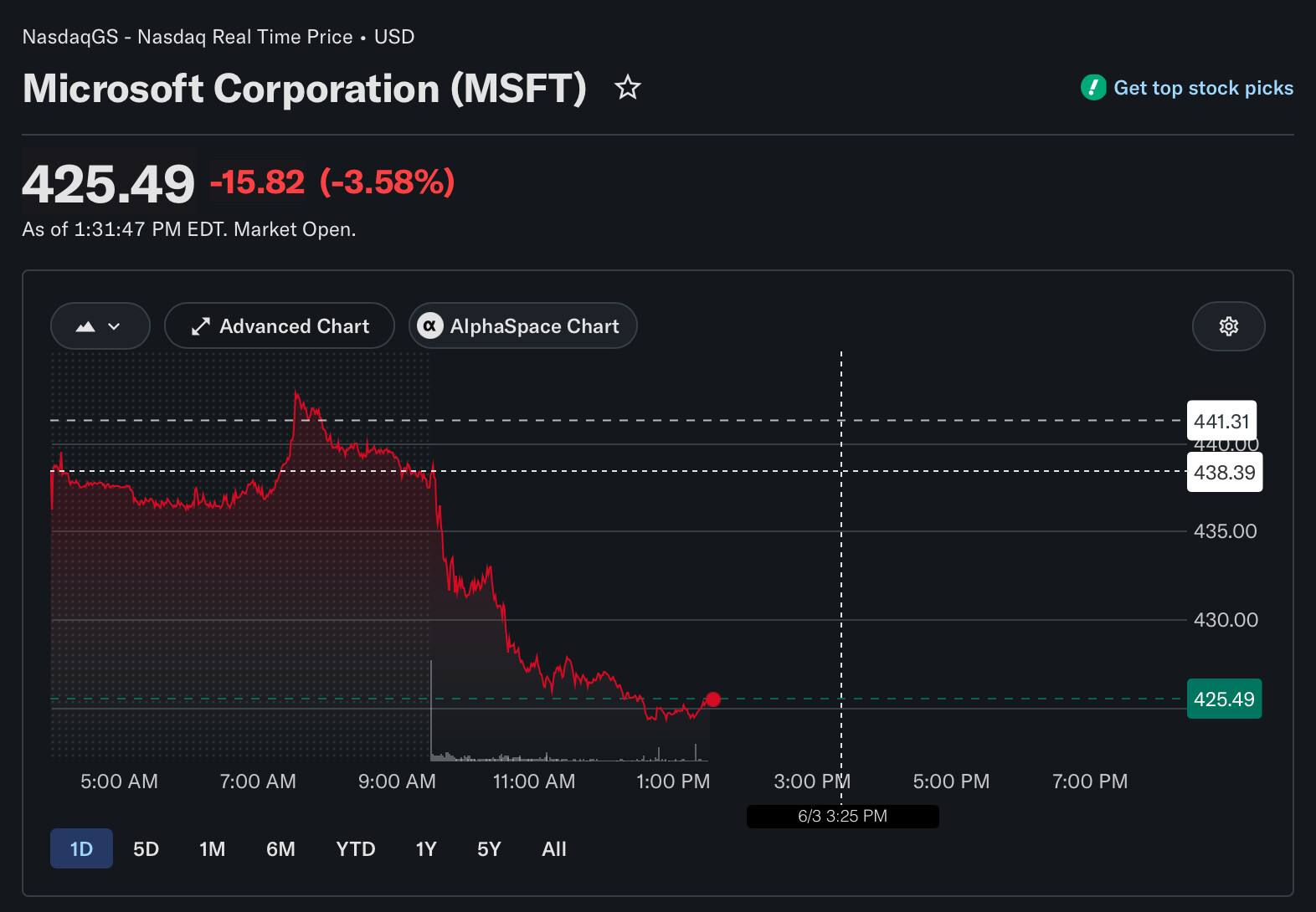This screenshot has height=912, width=1316.
Task: Select the 1D time range
Action: [81, 848]
